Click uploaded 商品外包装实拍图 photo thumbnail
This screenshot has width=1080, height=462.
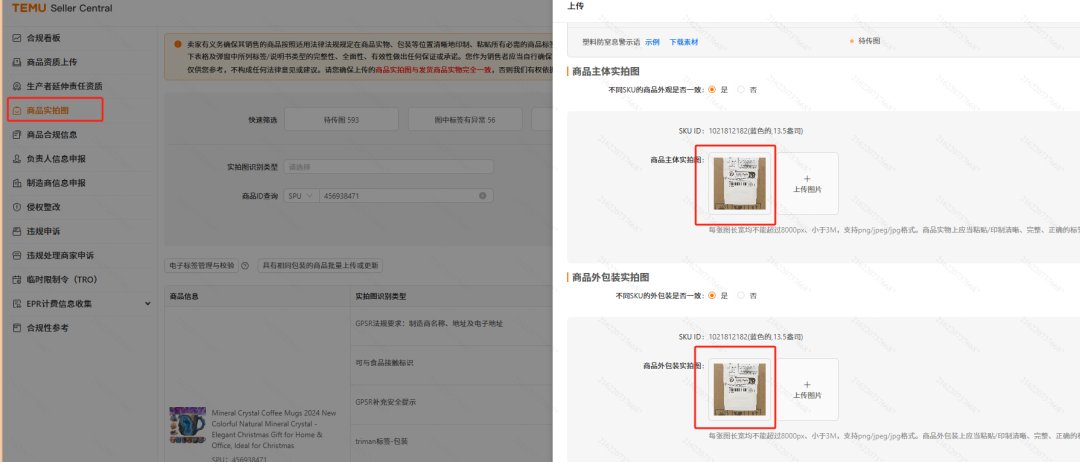click(738, 389)
